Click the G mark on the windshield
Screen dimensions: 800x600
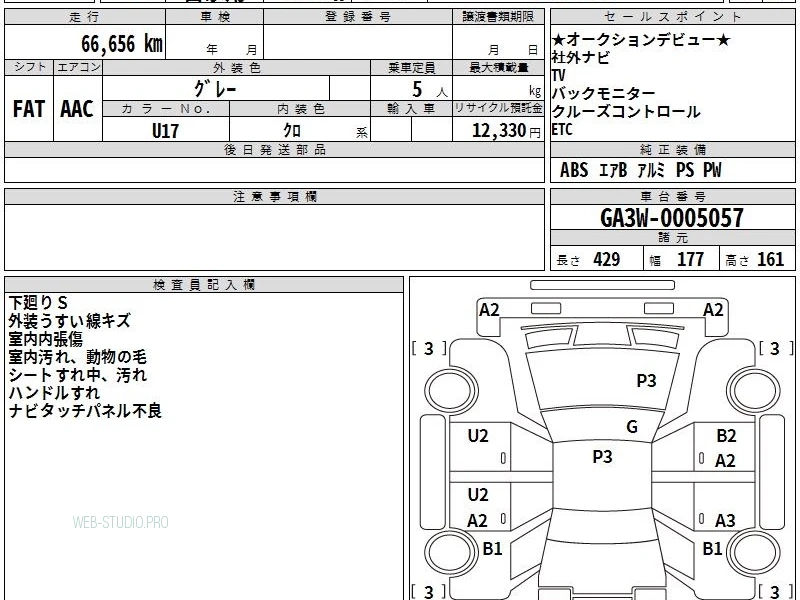tap(632, 427)
